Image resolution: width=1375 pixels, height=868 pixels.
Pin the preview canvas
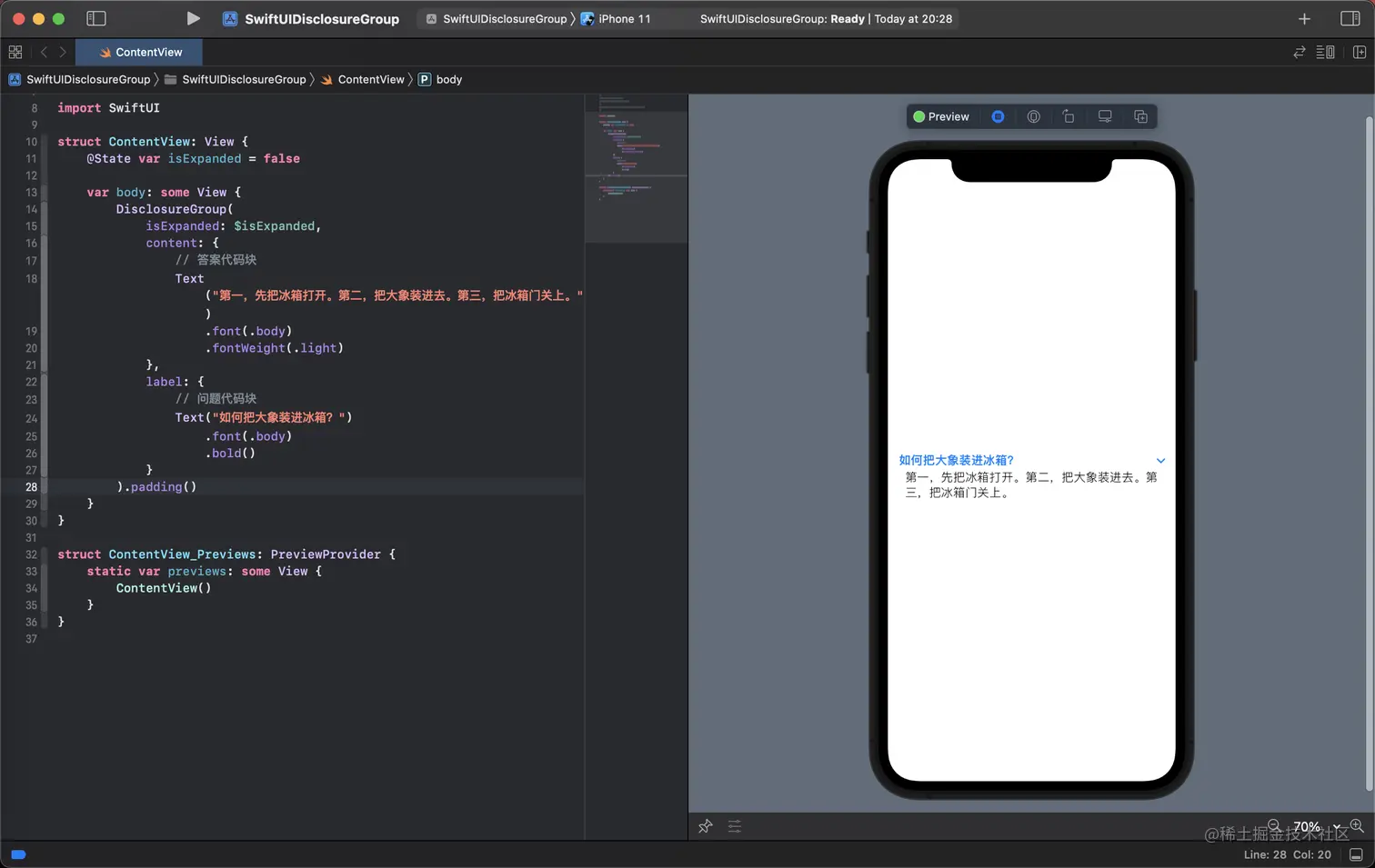coord(706,826)
